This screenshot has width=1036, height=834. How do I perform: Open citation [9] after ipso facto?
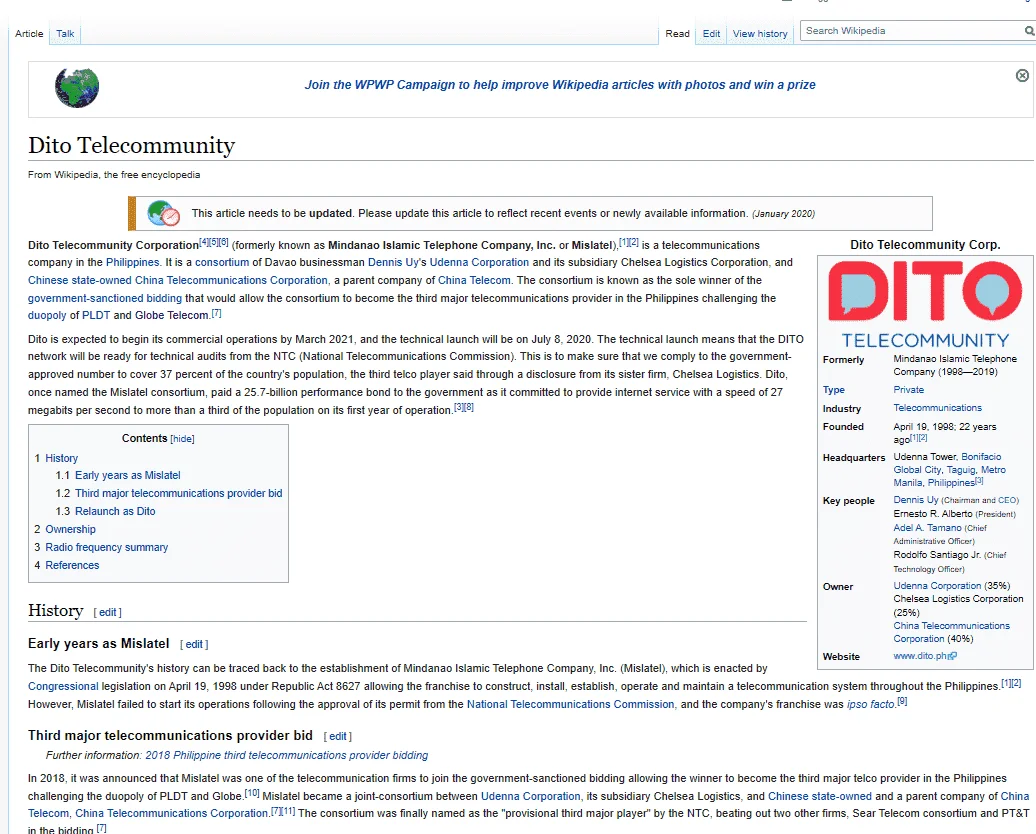click(902, 701)
